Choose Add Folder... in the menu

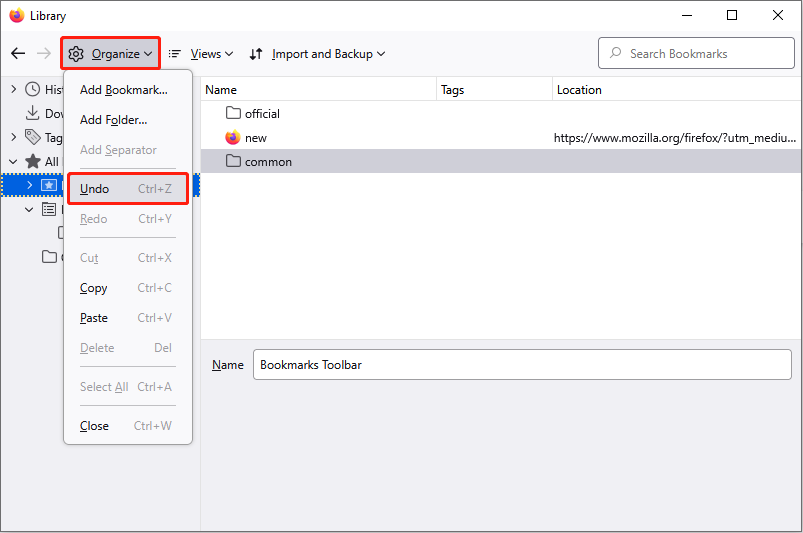coord(114,120)
